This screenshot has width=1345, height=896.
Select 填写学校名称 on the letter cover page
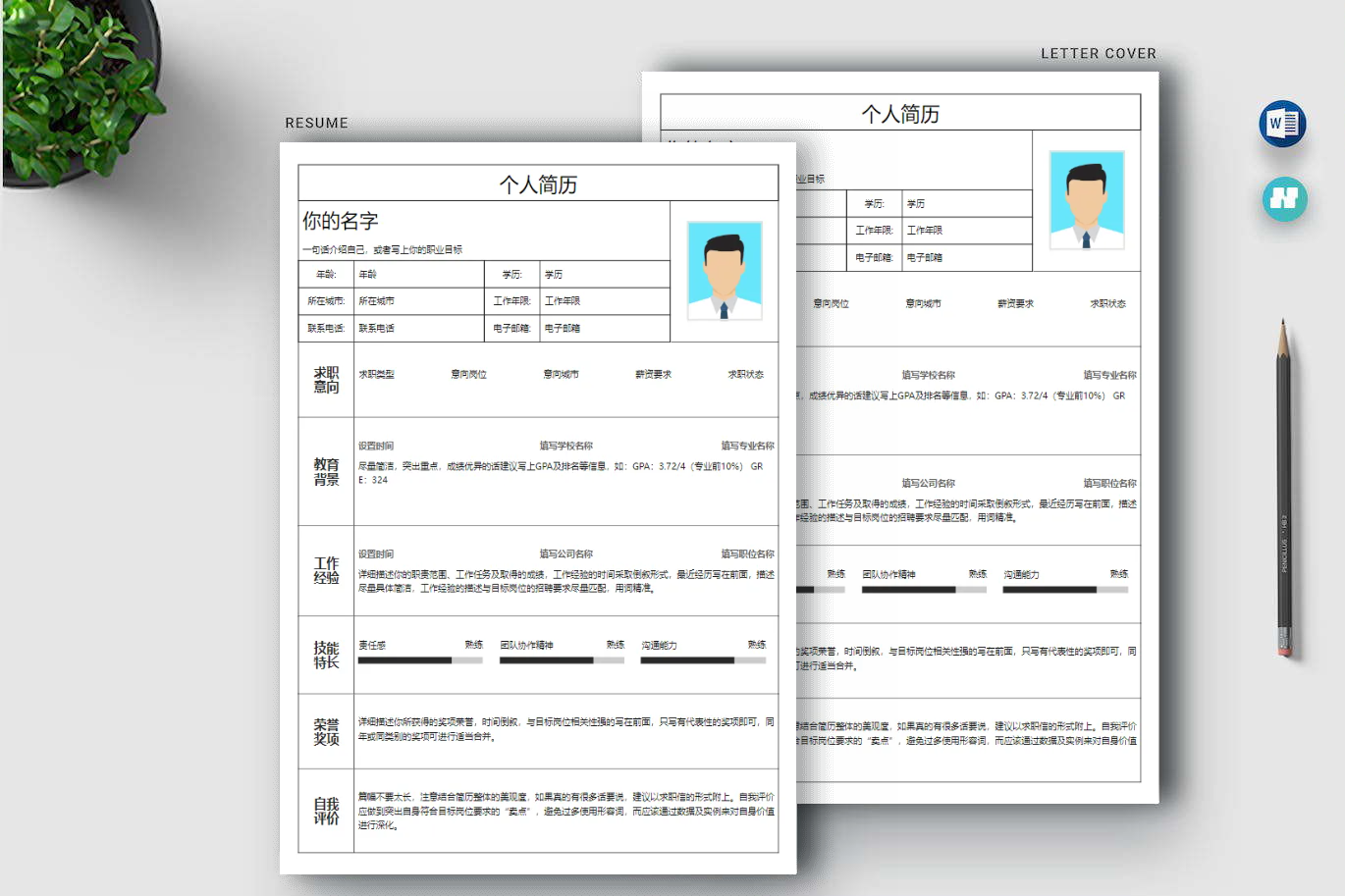[x=928, y=375]
